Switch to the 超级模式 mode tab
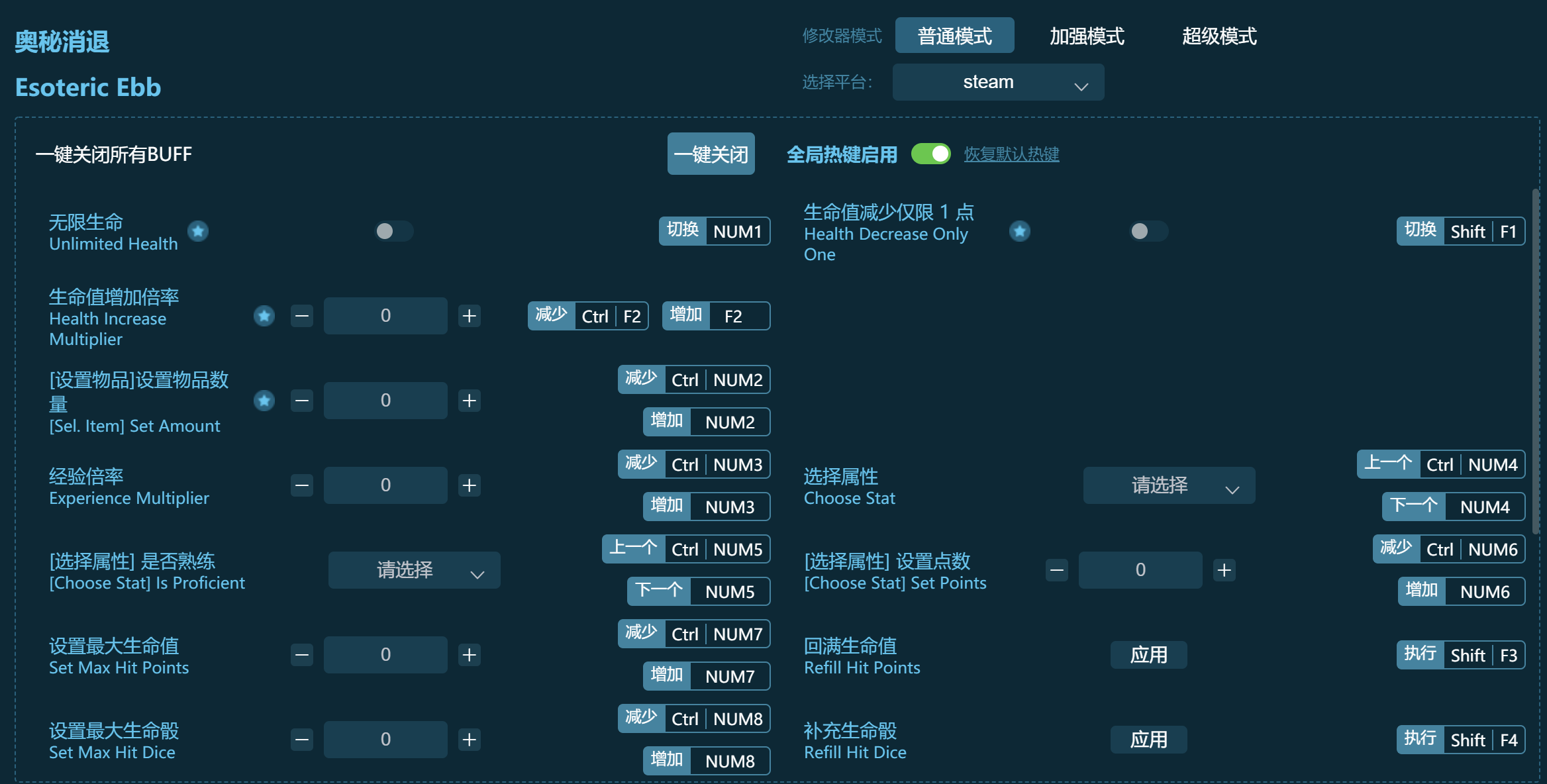1547x784 pixels. click(x=1219, y=36)
